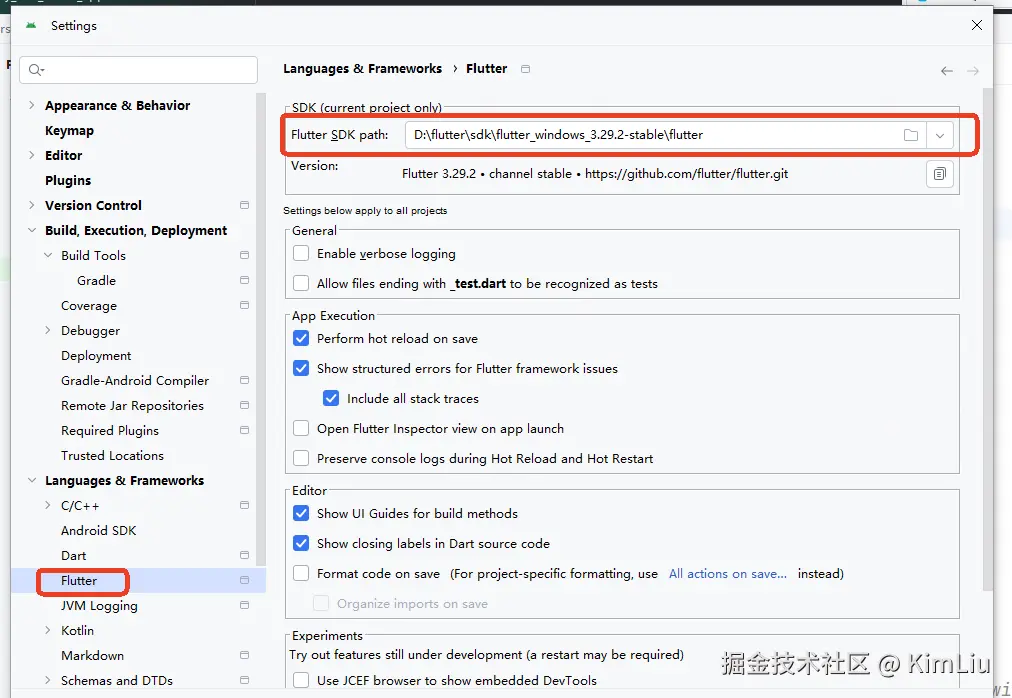
Task: Click project icon next to Dart
Action: tap(245, 555)
